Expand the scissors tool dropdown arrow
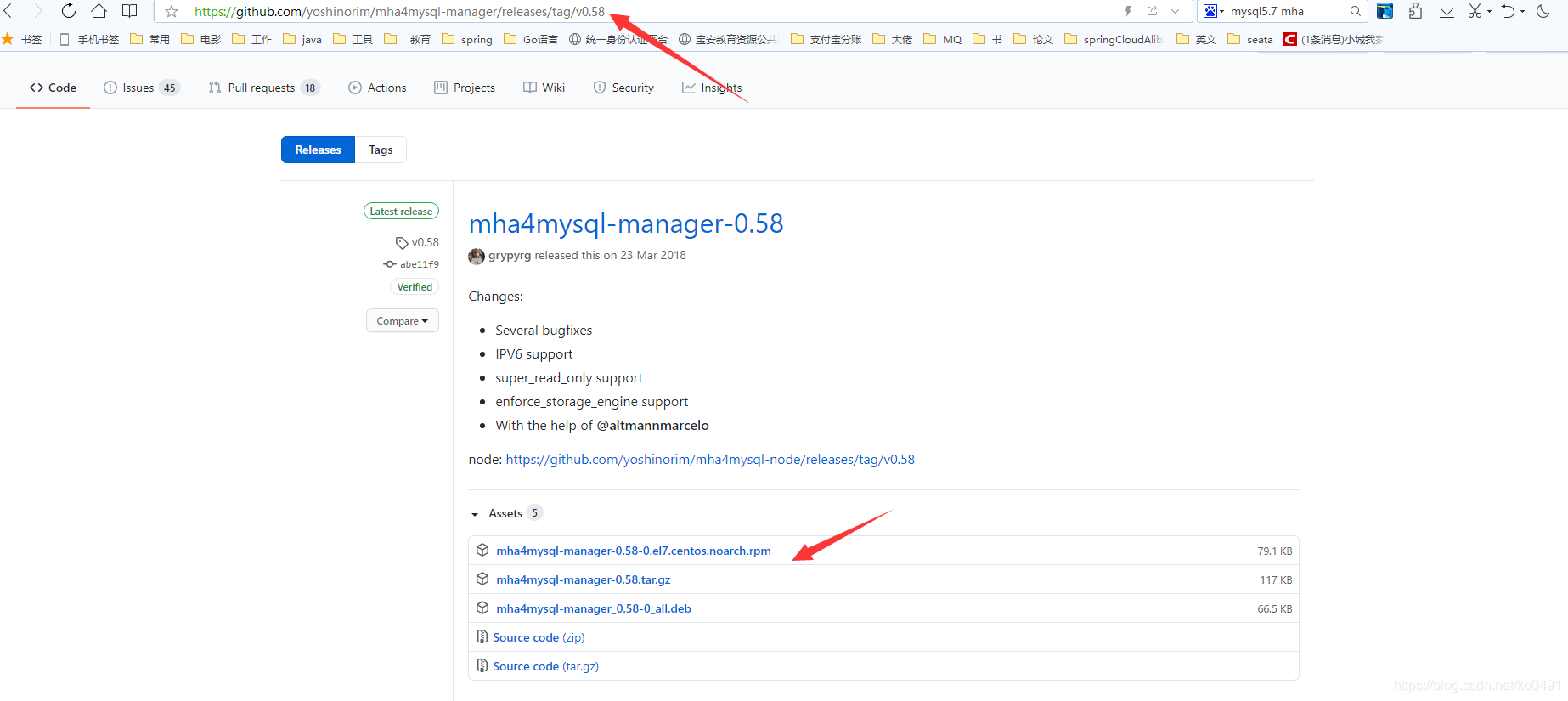 tap(1489, 12)
